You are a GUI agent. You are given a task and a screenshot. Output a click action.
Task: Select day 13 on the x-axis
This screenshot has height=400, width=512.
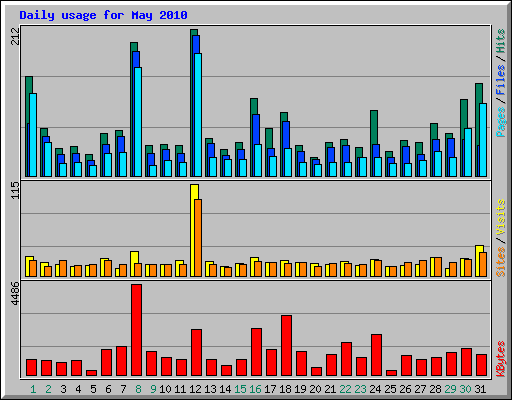(x=210, y=389)
